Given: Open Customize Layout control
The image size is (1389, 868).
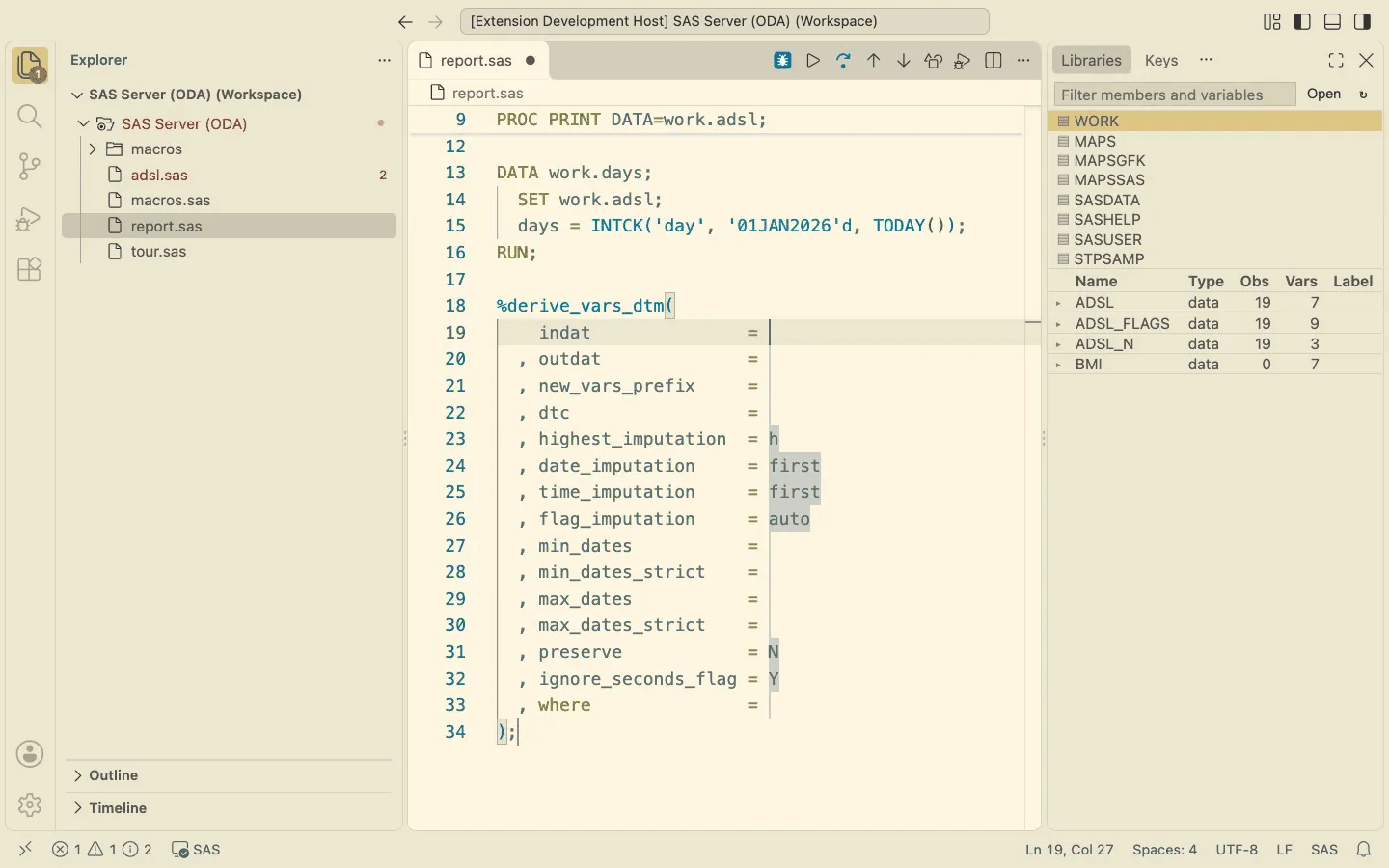Looking at the screenshot, I should point(1272,21).
